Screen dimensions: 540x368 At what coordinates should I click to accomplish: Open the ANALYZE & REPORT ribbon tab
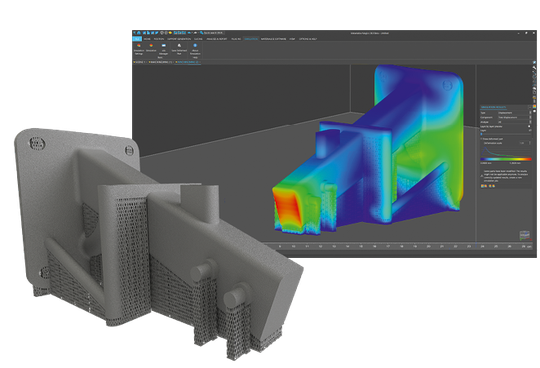pos(217,39)
